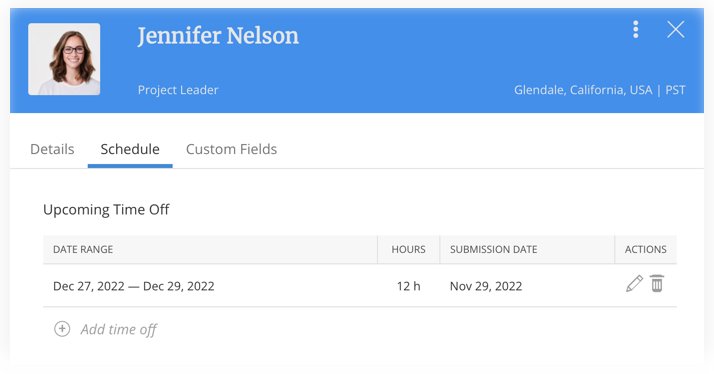Screen dimensions: 714x374
Task: Click the plus icon to add time off
Action: tap(62, 329)
